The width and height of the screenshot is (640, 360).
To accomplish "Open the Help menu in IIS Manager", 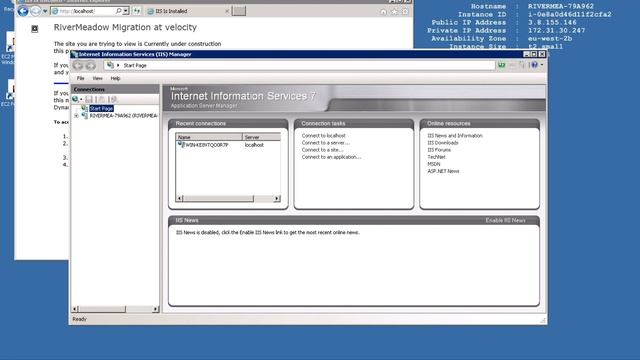I will 115,78.
